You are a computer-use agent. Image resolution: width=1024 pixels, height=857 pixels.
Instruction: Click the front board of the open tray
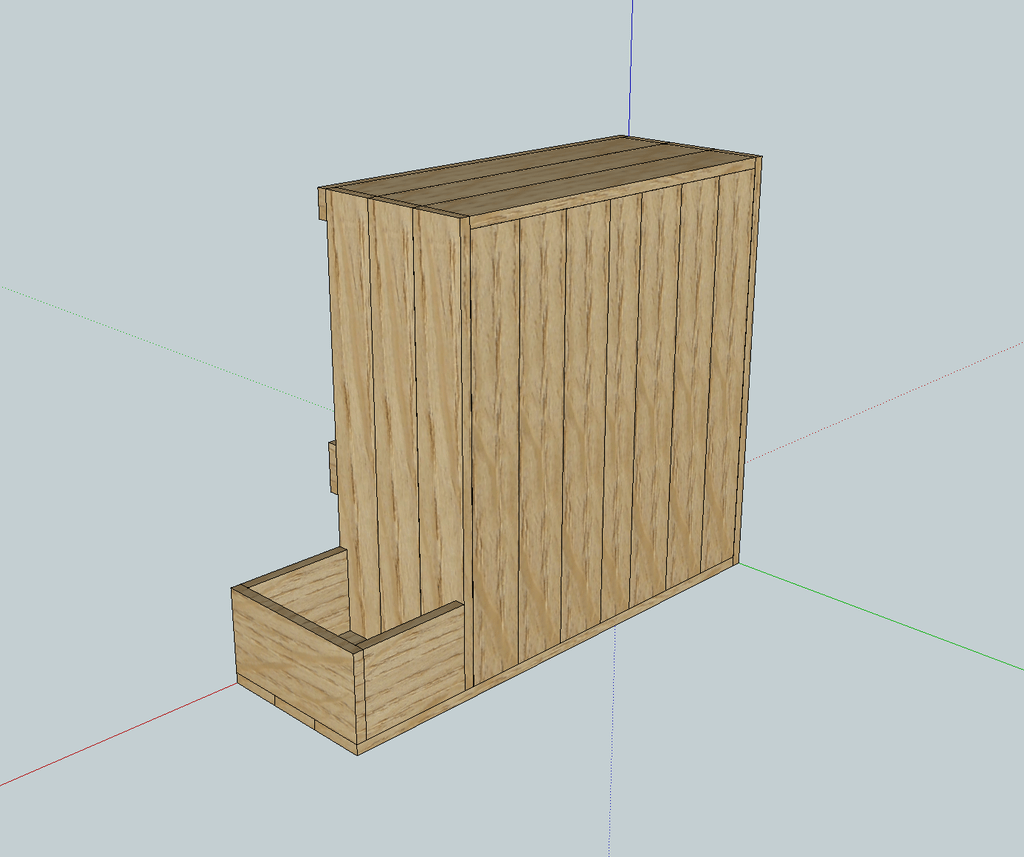[x=296, y=667]
